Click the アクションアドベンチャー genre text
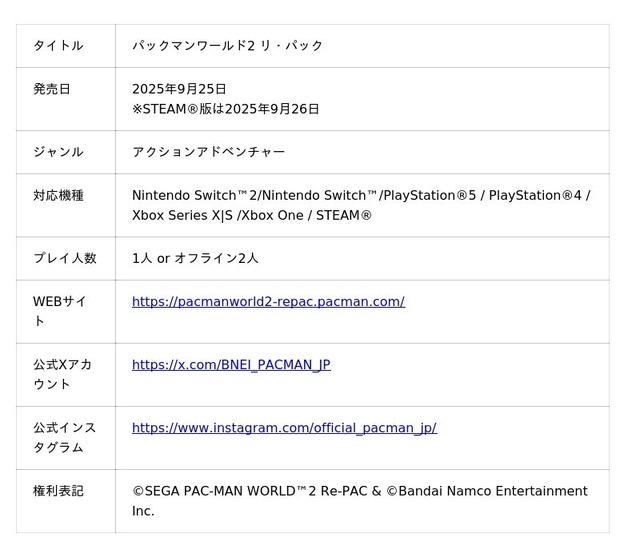The image size is (640, 557). tap(209, 152)
